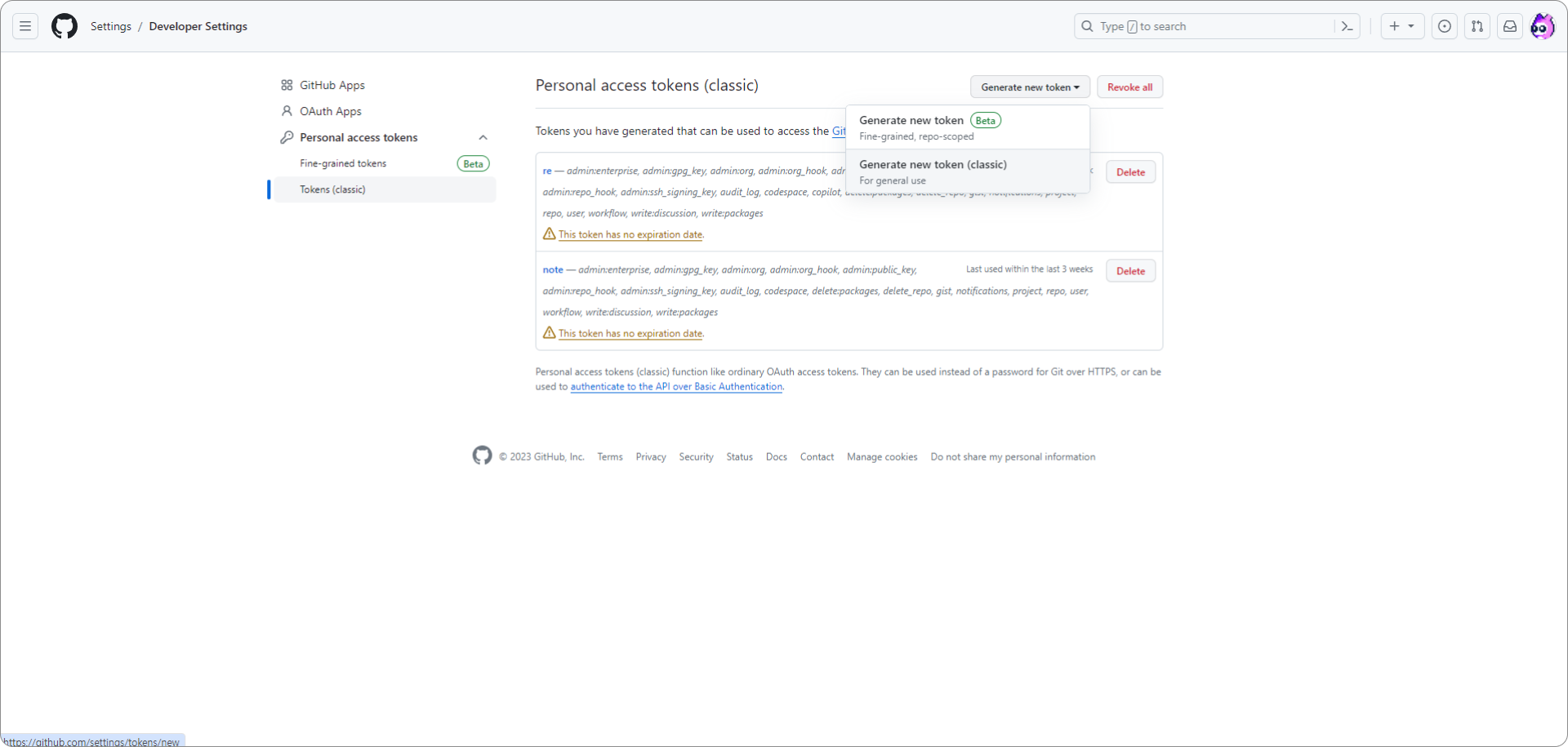The height and width of the screenshot is (747, 1568).
Task: Open the Pull requests icon
Action: (x=1477, y=26)
